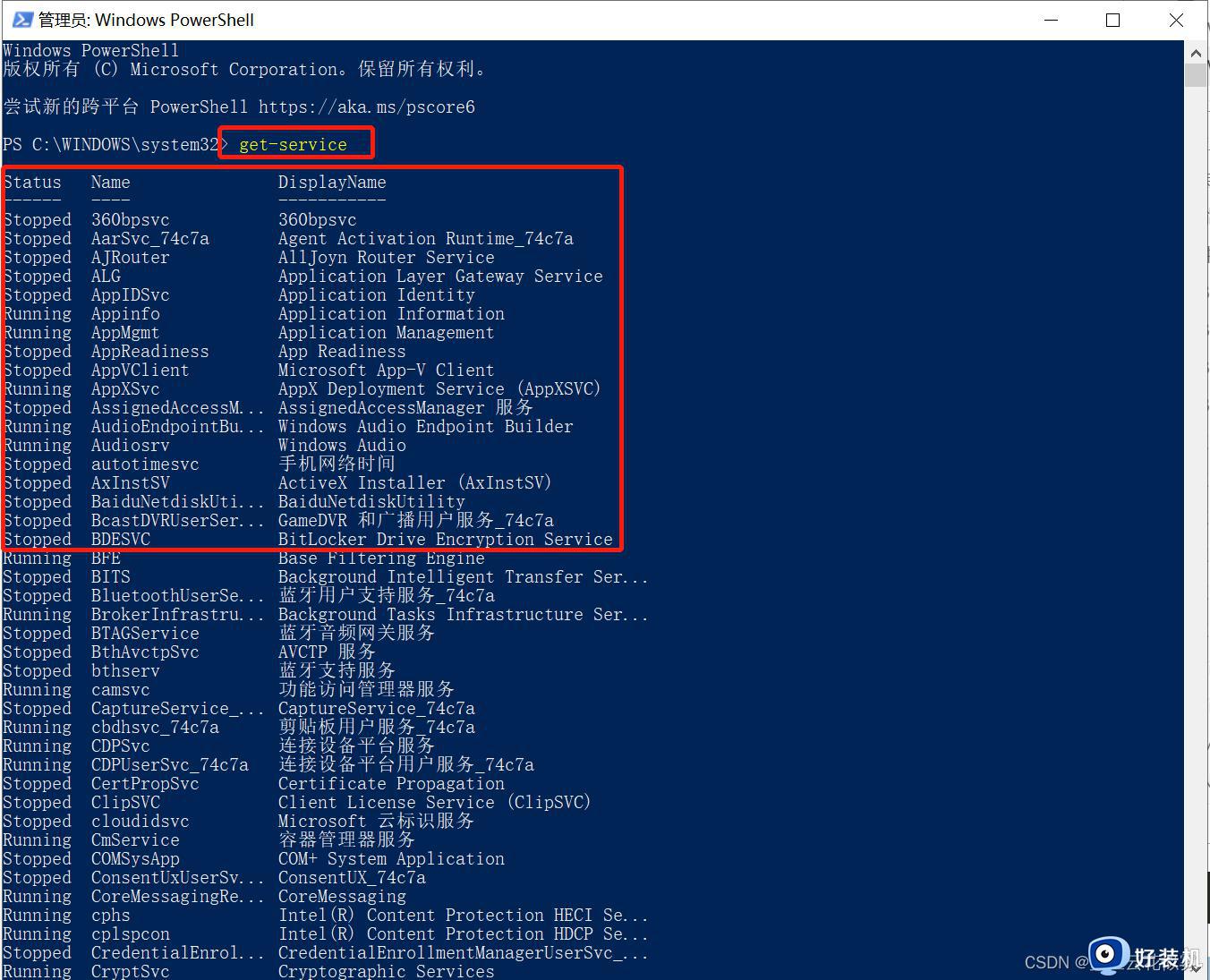Select the camsvc service name

[121, 690]
